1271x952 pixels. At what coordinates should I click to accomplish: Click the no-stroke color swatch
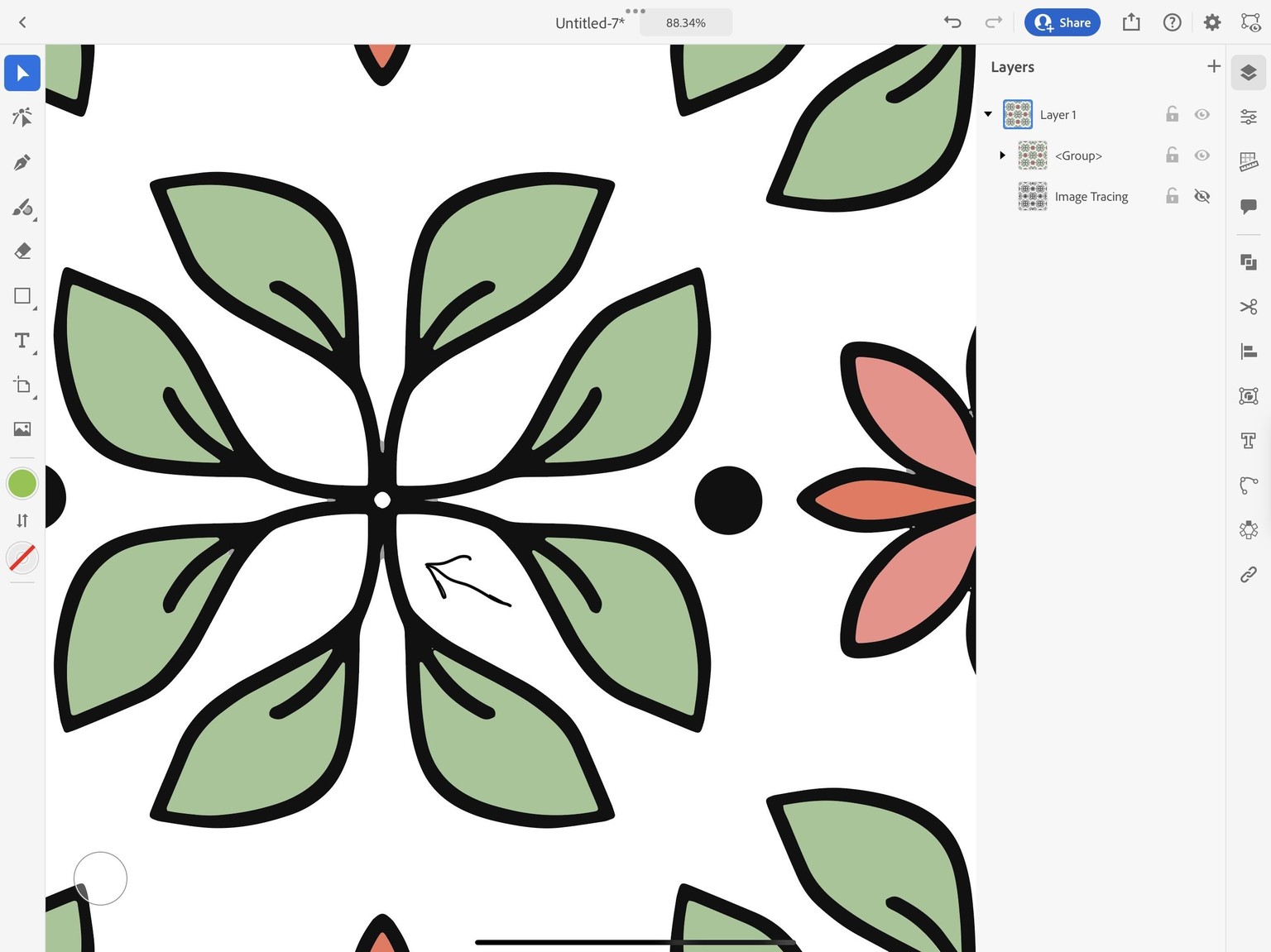point(22,557)
